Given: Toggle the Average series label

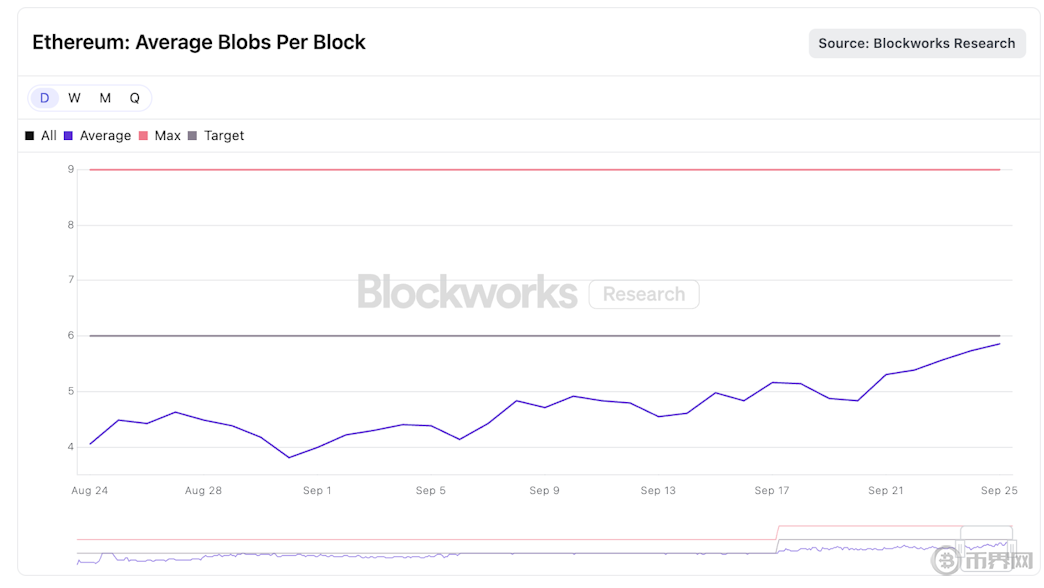Looking at the screenshot, I should tap(105, 136).
